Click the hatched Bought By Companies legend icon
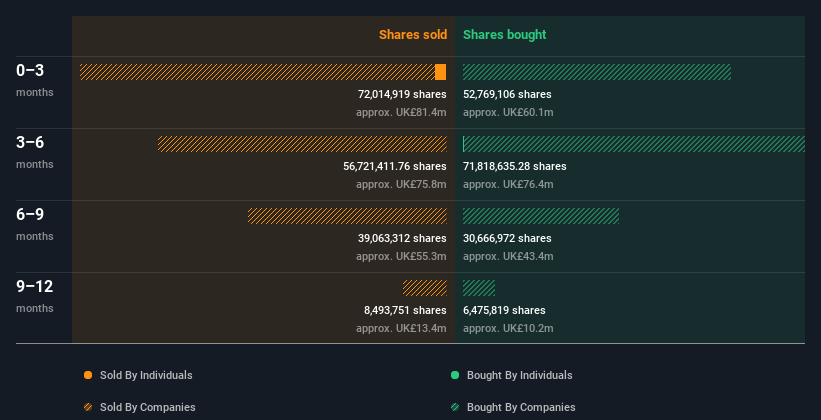821x420 pixels. [455, 407]
